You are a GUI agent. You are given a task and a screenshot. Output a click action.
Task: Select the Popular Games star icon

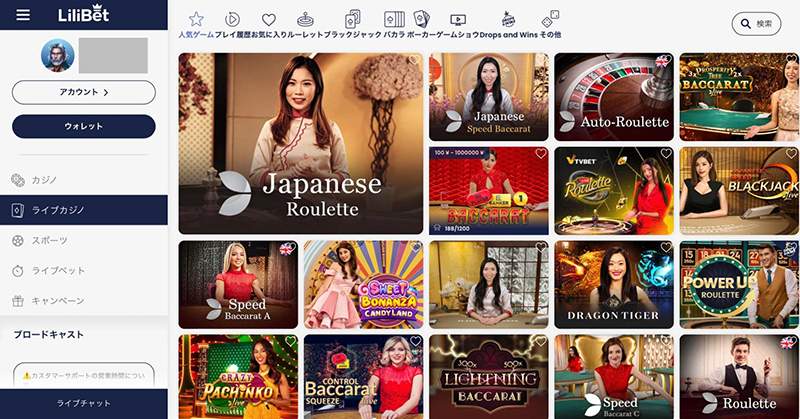[196, 19]
